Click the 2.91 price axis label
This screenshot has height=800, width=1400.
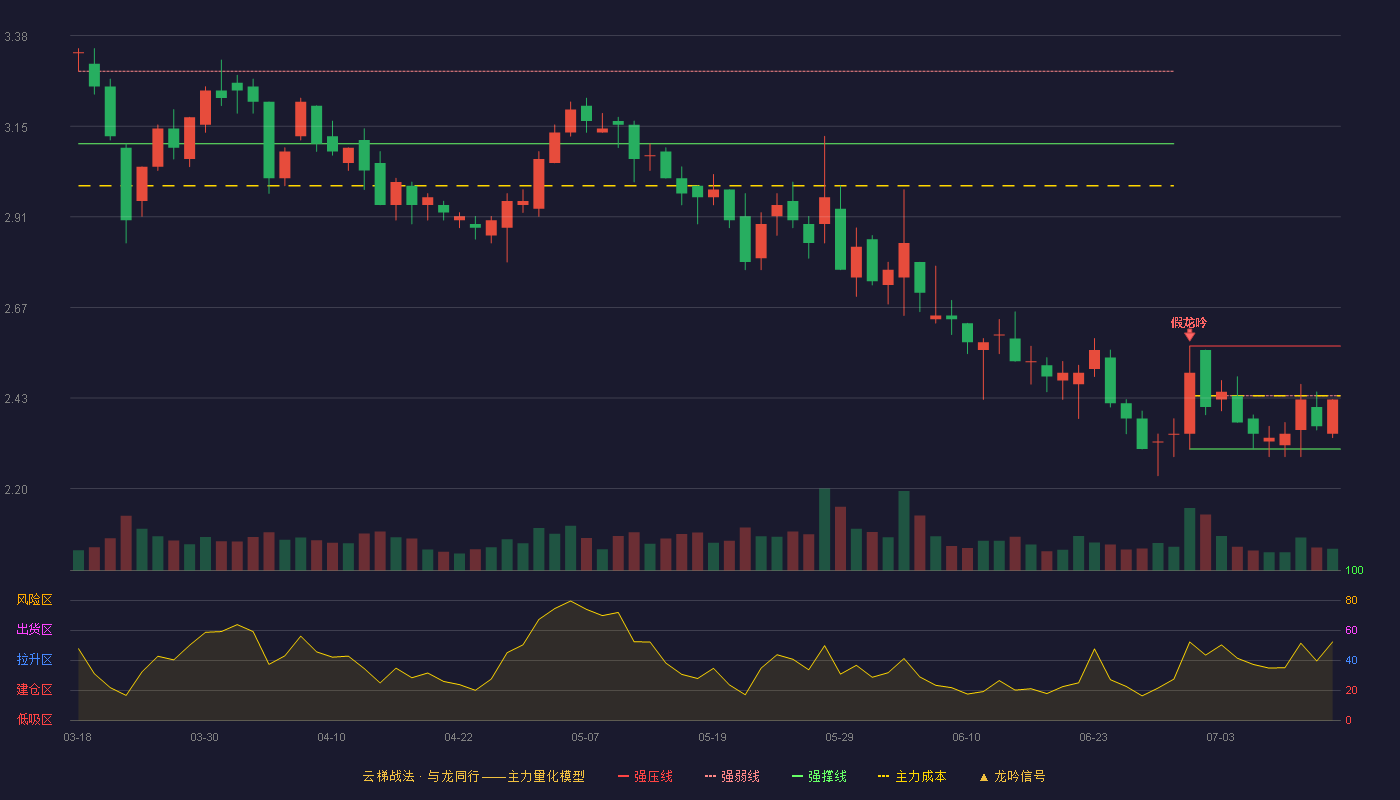[x=16, y=218]
